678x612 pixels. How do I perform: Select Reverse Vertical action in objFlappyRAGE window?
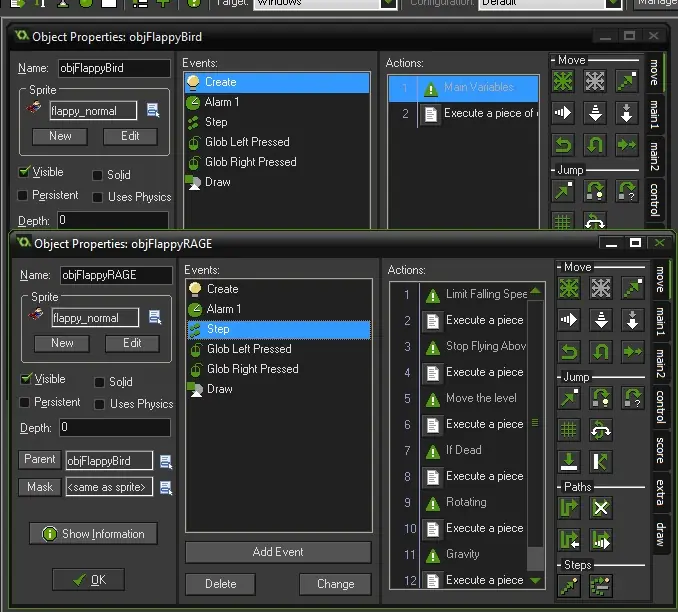[601, 352]
